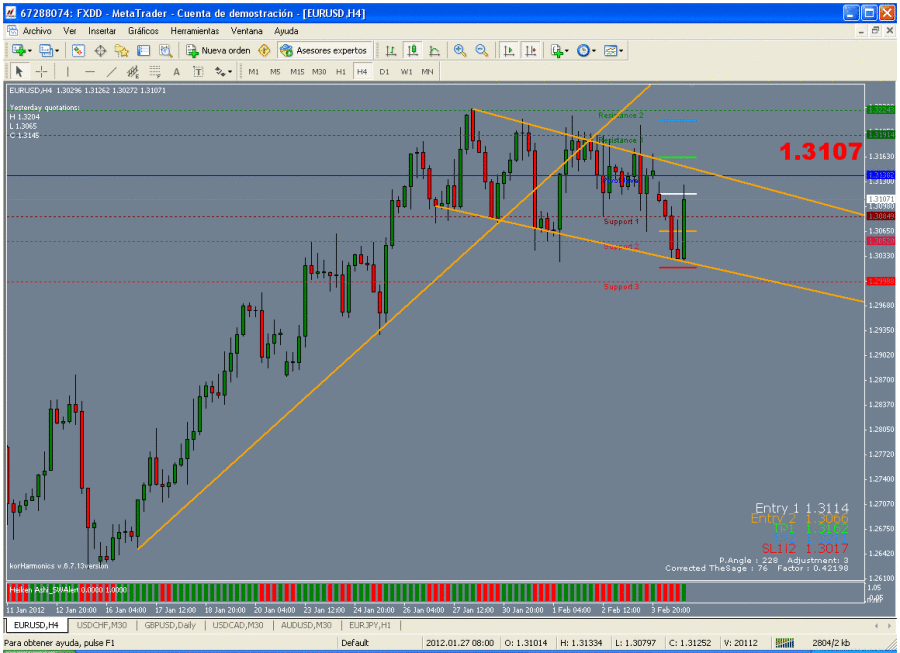Switch chart to candlestick display
This screenshot has width=900, height=653.
tap(413, 50)
